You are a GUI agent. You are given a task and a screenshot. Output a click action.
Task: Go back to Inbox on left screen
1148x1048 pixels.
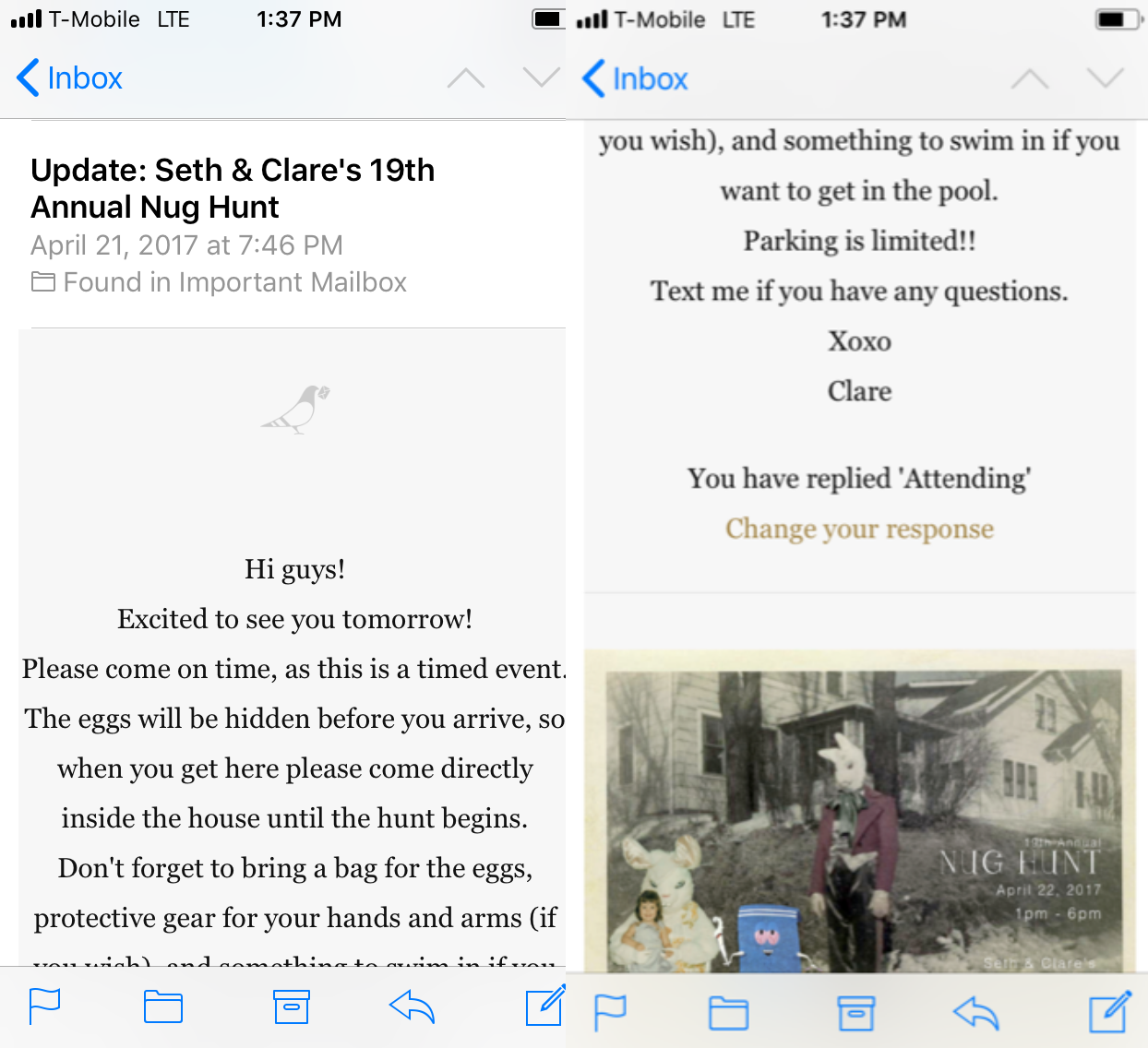70,78
